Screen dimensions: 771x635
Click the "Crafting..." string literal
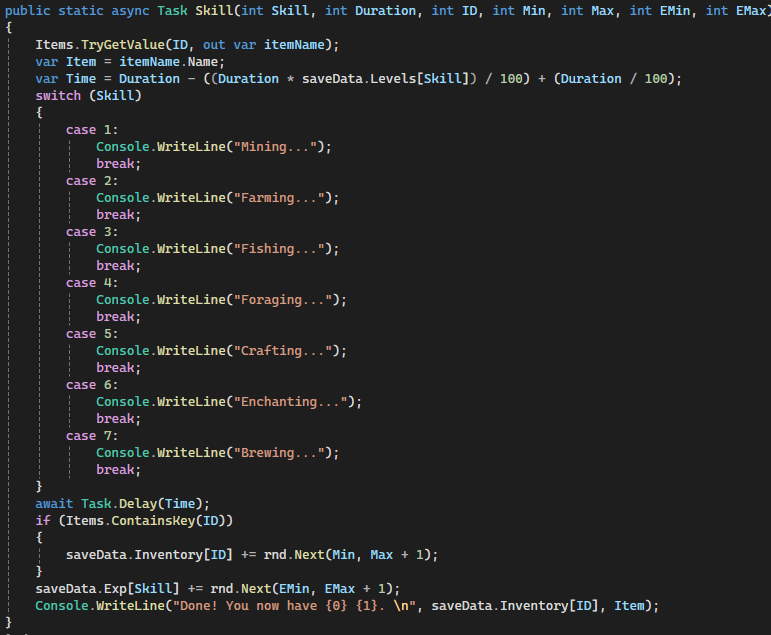(283, 351)
